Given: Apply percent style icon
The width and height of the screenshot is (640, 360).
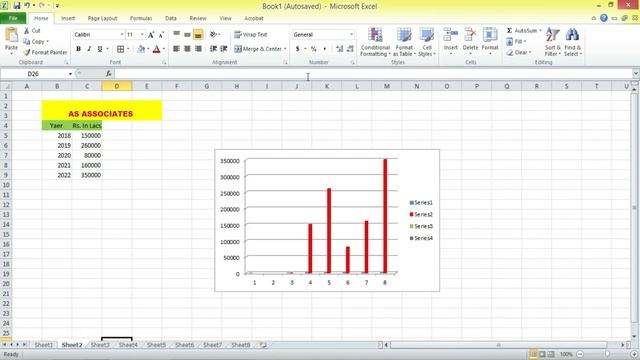Looking at the screenshot, I should pos(313,49).
